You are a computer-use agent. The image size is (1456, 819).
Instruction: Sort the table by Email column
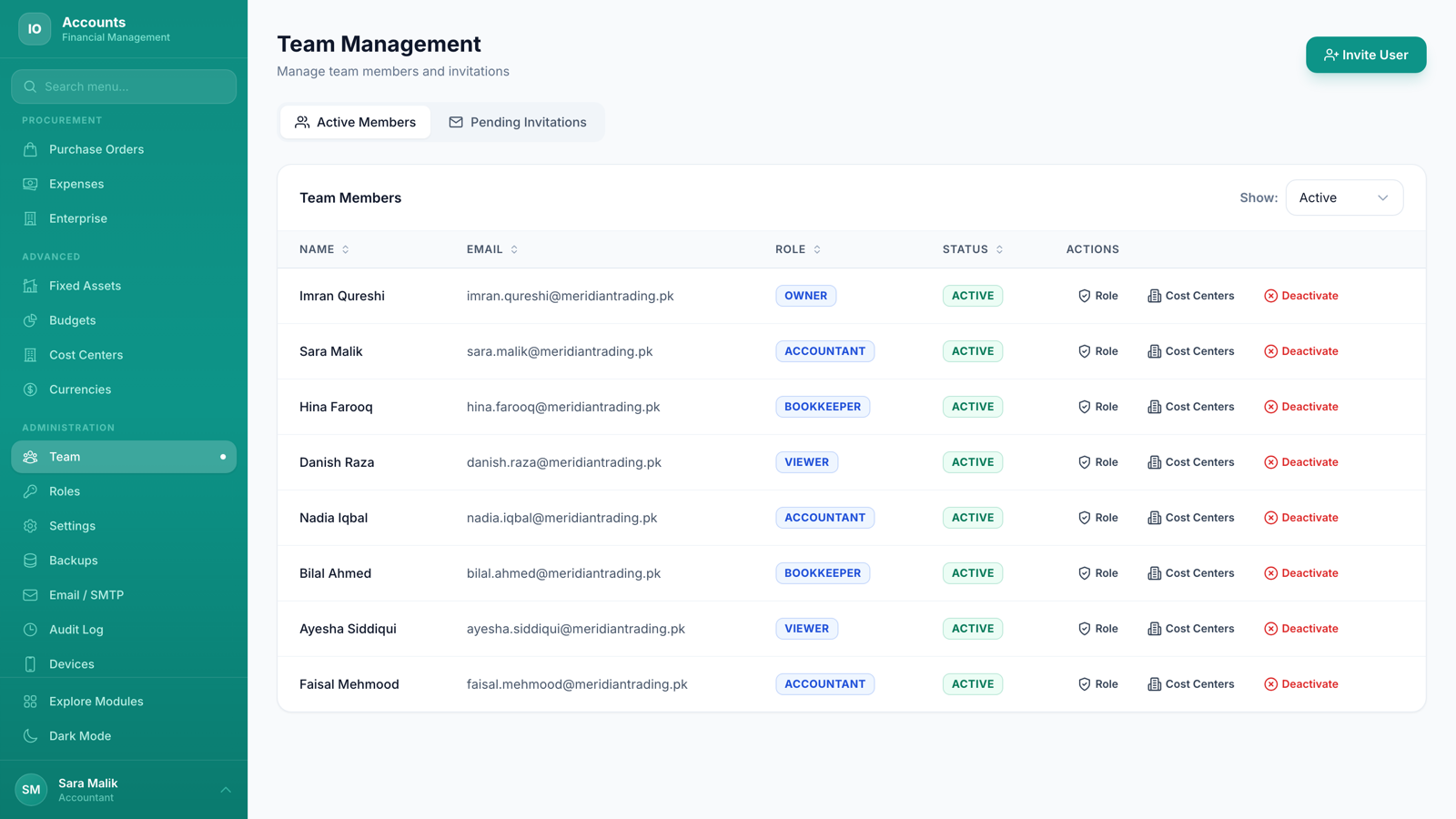tap(492, 249)
